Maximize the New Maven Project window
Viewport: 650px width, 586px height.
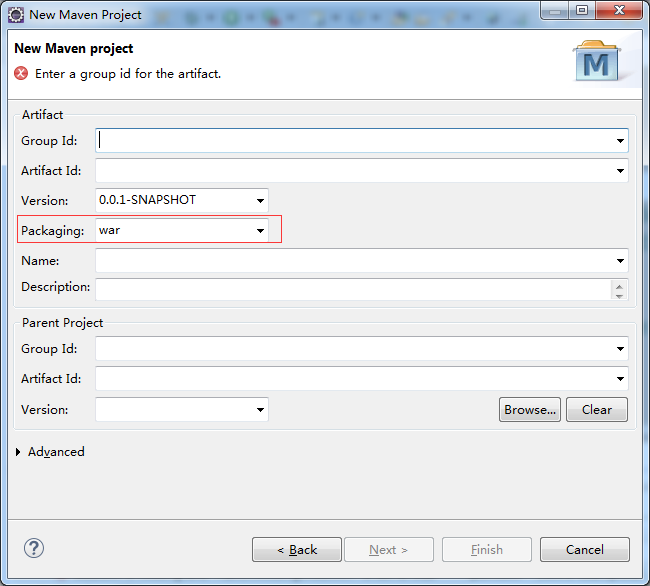582,10
